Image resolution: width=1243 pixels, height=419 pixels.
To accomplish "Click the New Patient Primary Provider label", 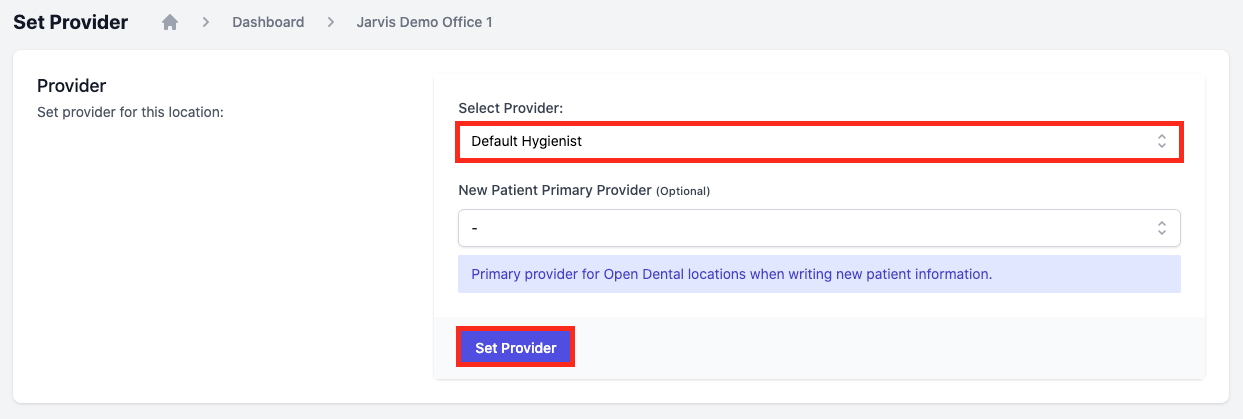I will point(555,189).
